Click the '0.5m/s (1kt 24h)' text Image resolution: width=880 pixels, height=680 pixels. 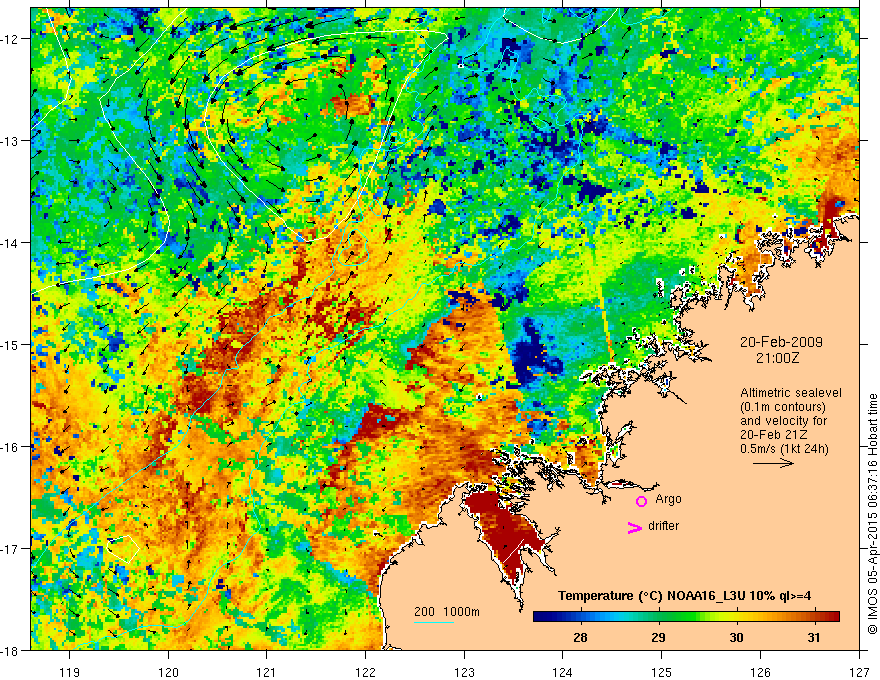tap(785, 449)
